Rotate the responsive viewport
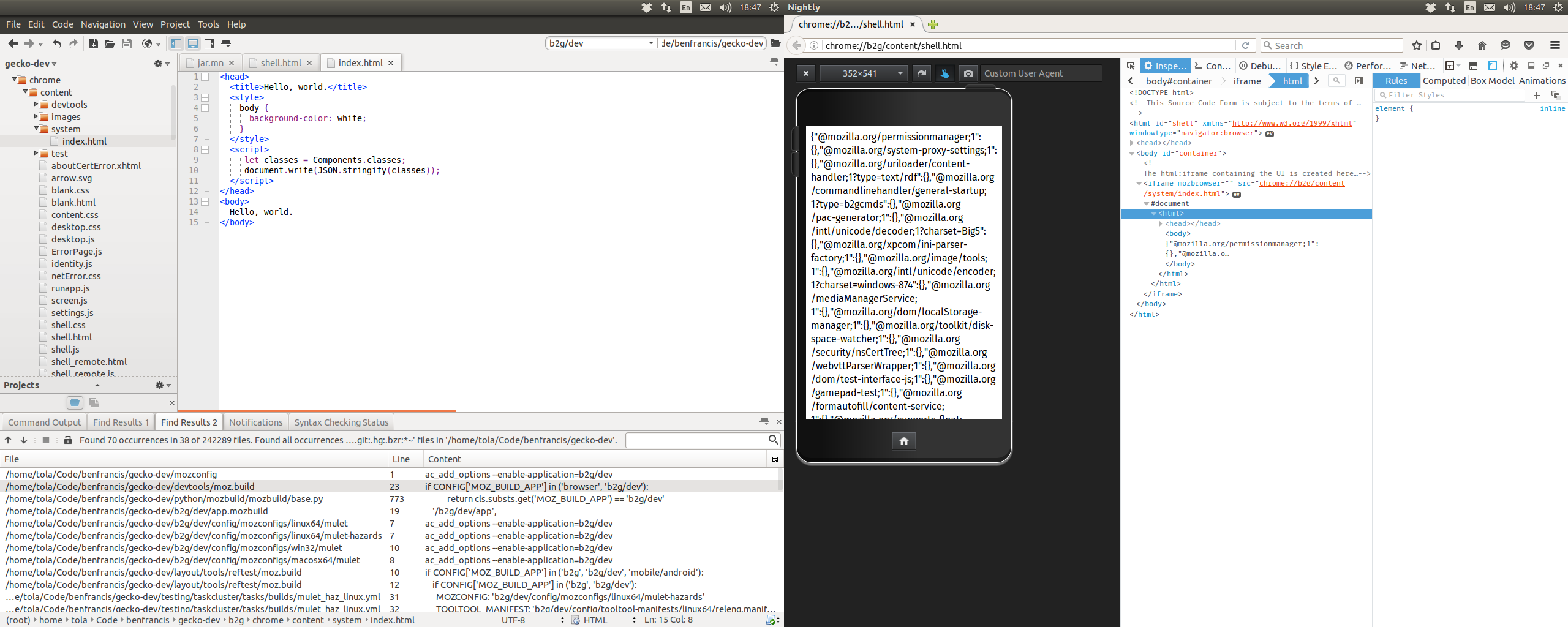 [921, 73]
